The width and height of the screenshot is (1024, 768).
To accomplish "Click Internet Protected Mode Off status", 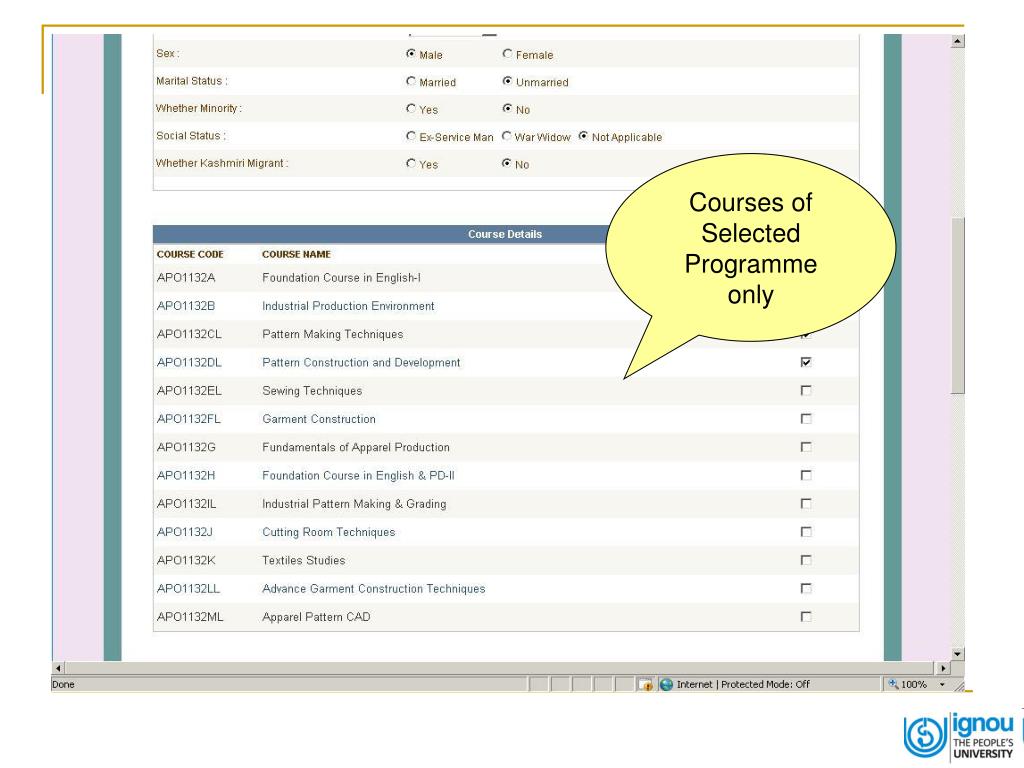I will [x=743, y=684].
